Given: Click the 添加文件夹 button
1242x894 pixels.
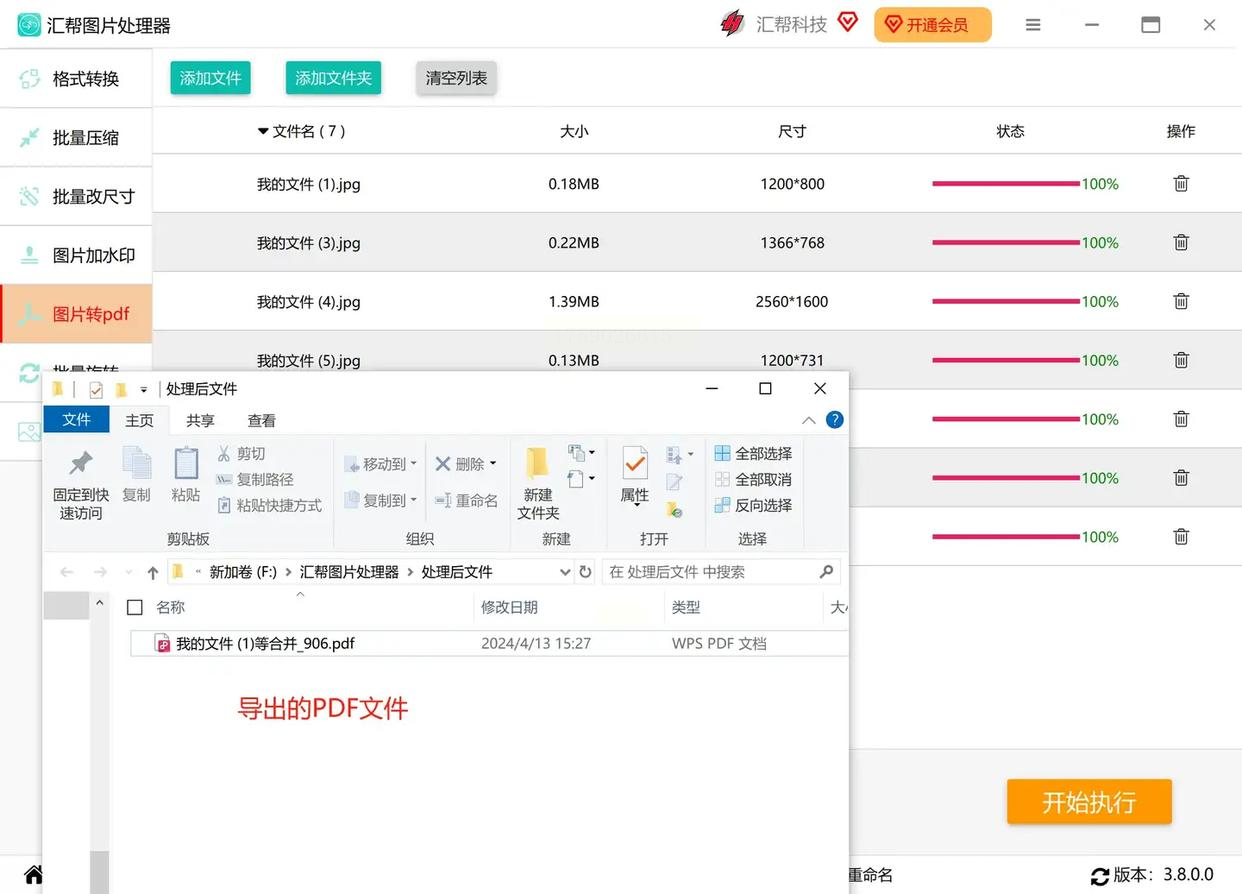Looking at the screenshot, I should [x=333, y=78].
